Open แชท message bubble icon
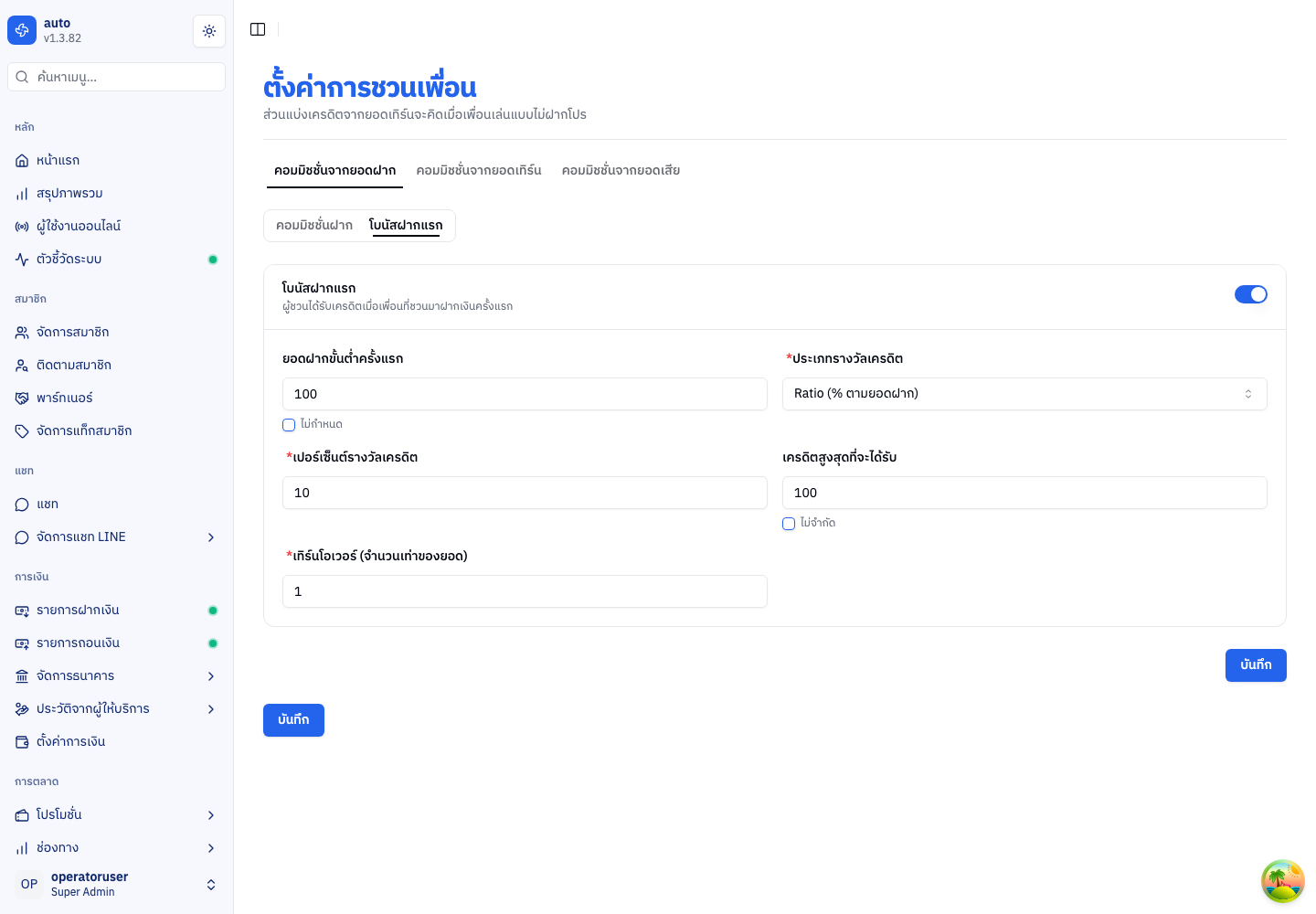 [x=22, y=505]
